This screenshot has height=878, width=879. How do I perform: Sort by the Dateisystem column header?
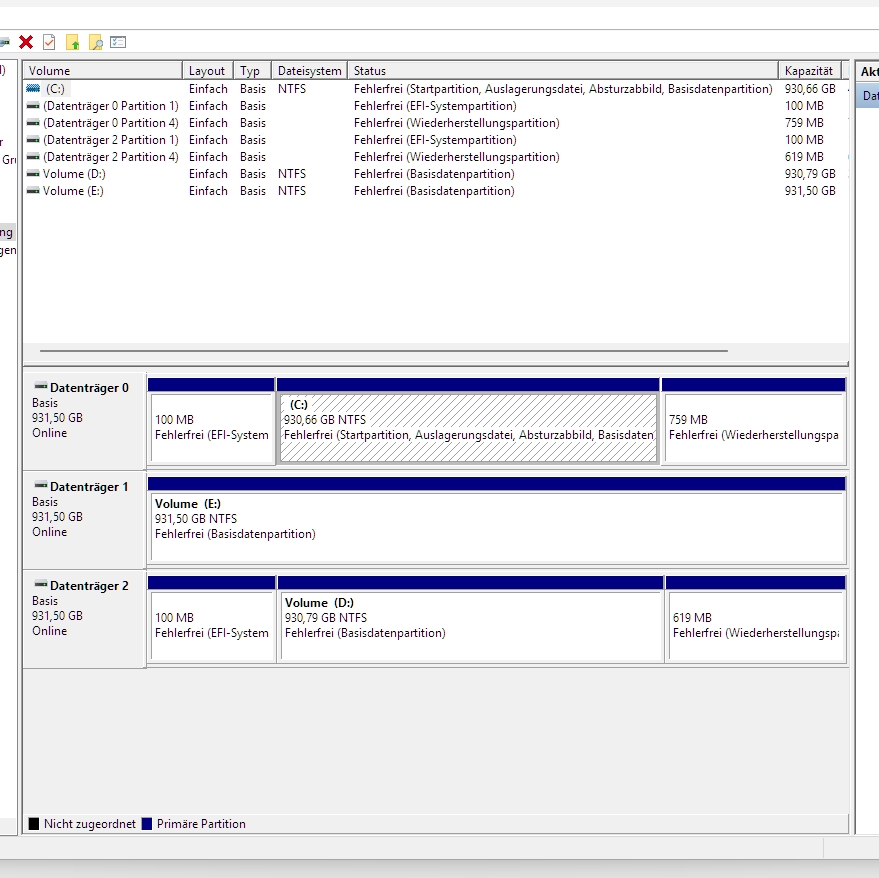pyautogui.click(x=309, y=71)
